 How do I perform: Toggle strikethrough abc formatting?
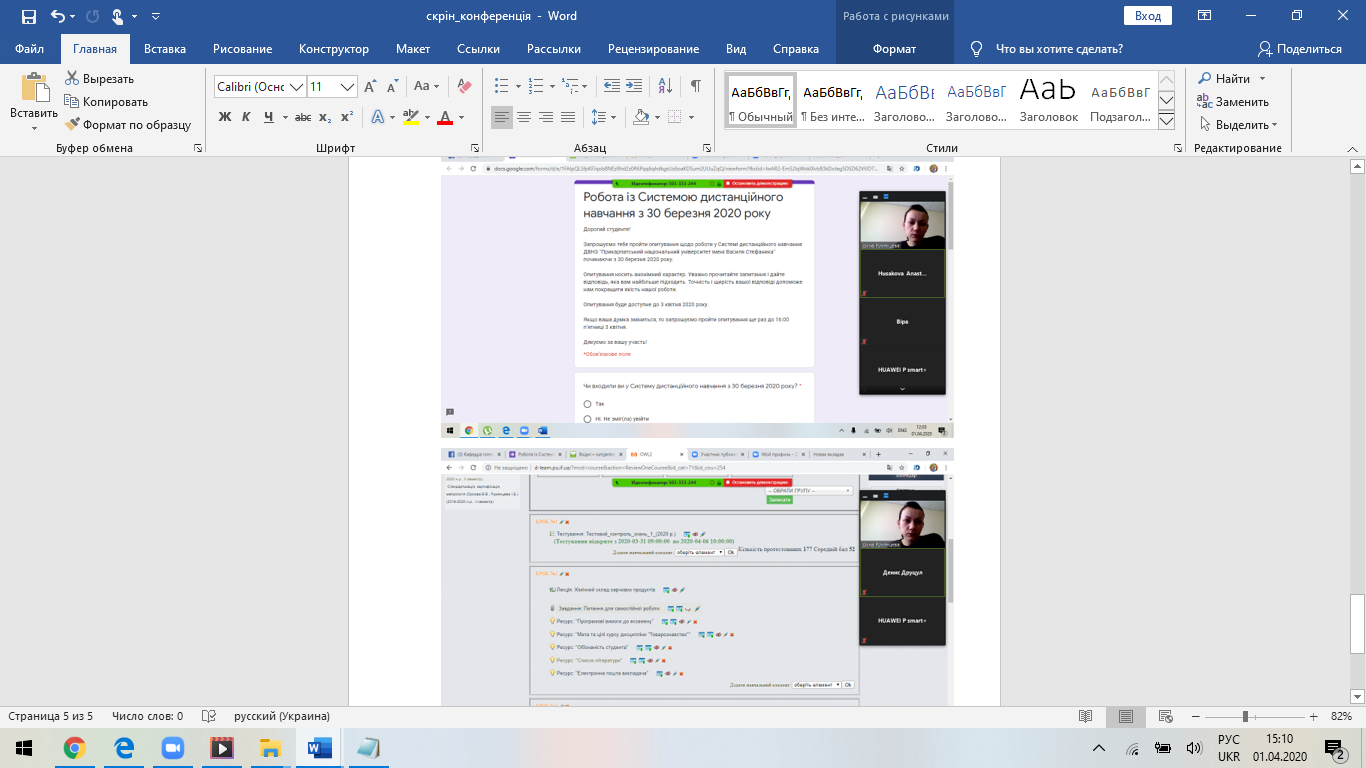pyautogui.click(x=303, y=117)
